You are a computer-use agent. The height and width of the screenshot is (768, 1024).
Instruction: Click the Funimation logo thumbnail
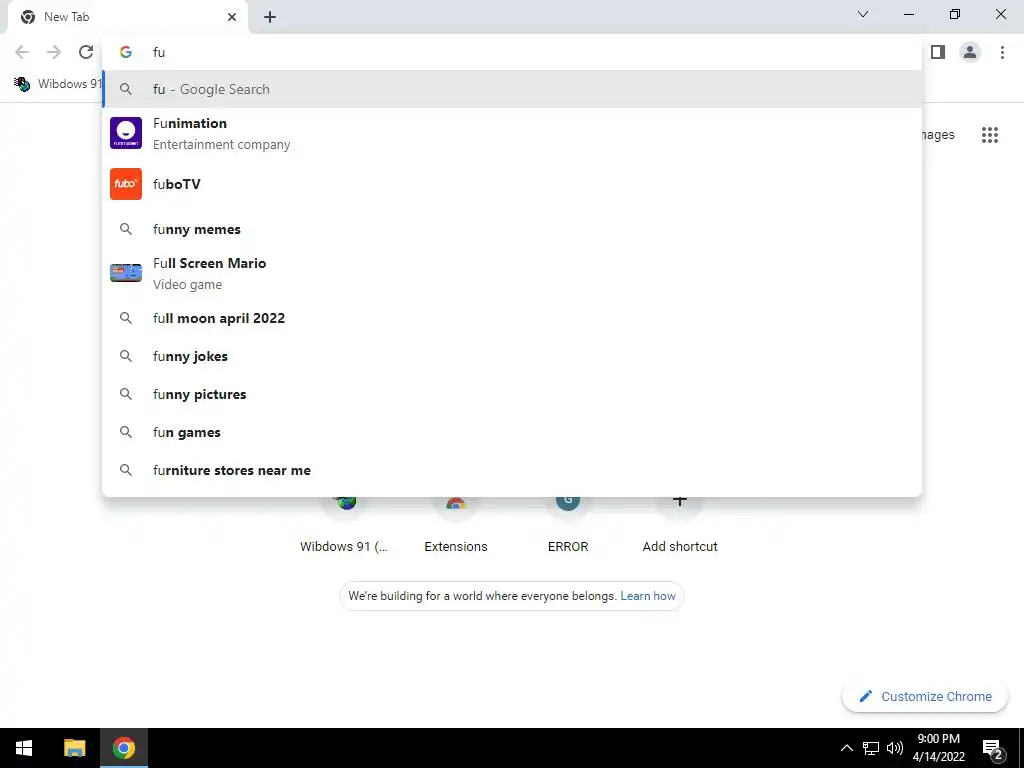[126, 133]
